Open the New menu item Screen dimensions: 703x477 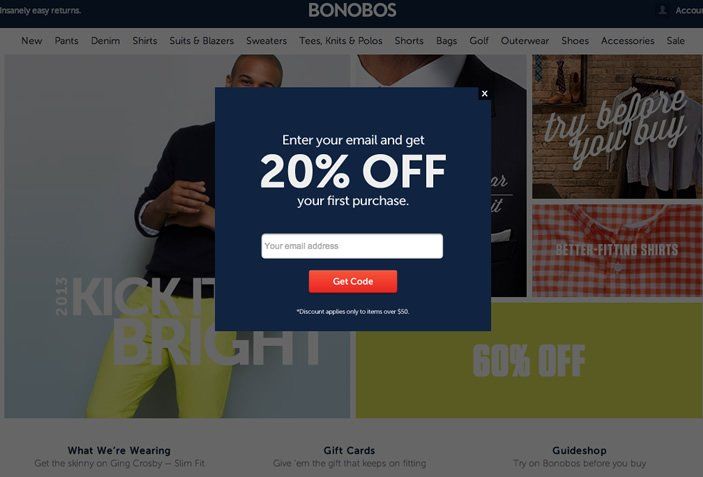coord(31,41)
